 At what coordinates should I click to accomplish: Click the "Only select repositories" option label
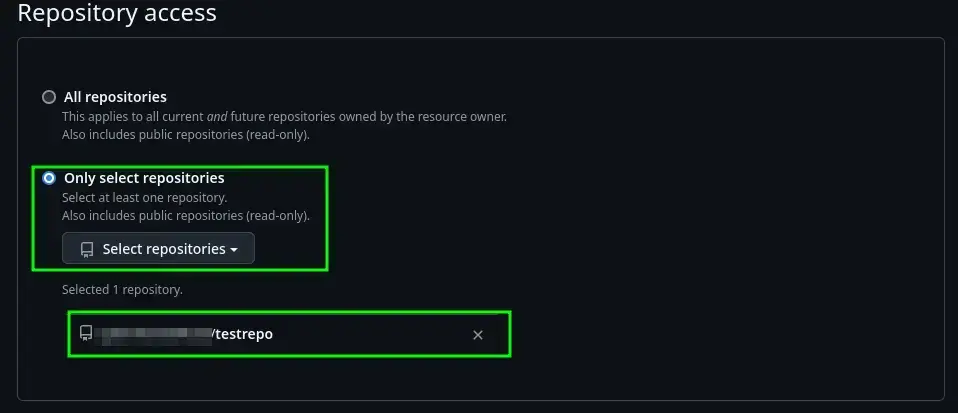pos(144,178)
